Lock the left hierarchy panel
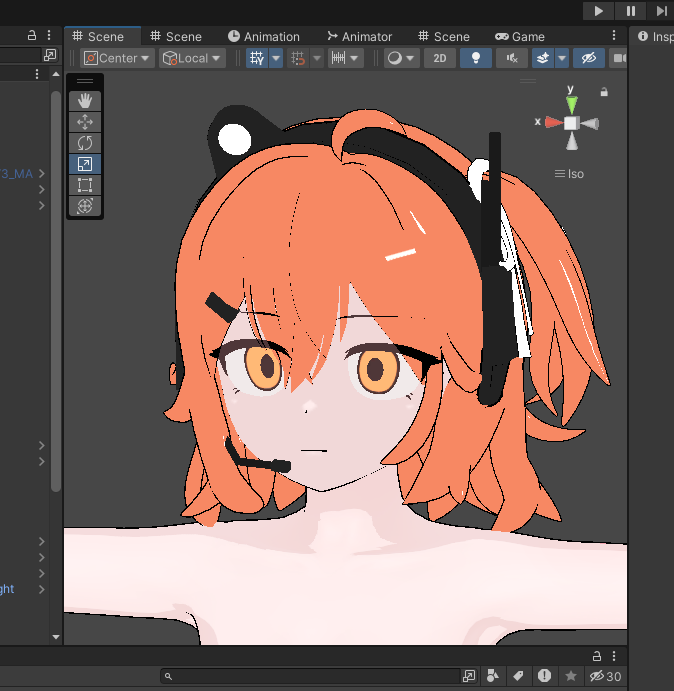Screen dimensions: 674x691 pyautogui.click(x=32, y=35)
